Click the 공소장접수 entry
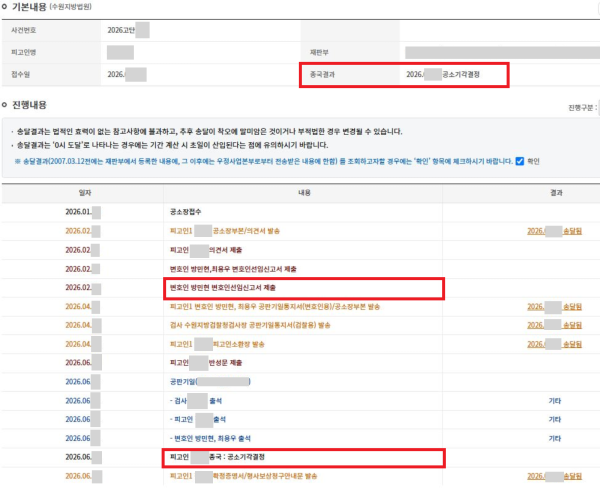The height and width of the screenshot is (489, 600). coord(186,212)
